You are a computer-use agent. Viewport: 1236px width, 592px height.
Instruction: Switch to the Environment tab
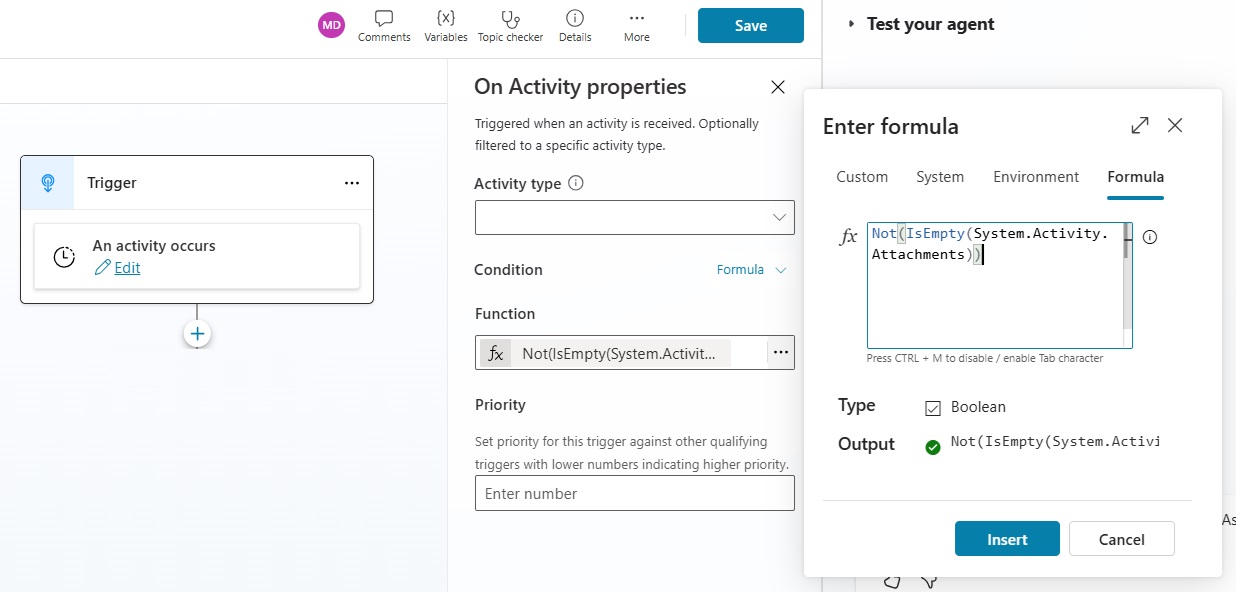coord(1036,176)
